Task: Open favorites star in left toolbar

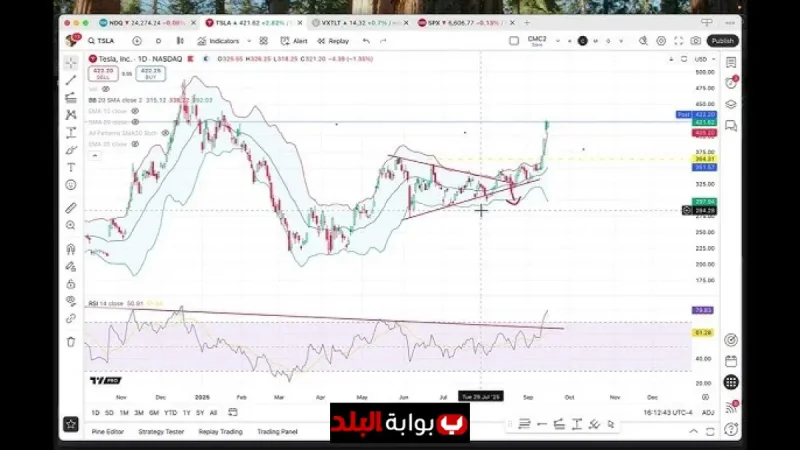Action: [71, 424]
